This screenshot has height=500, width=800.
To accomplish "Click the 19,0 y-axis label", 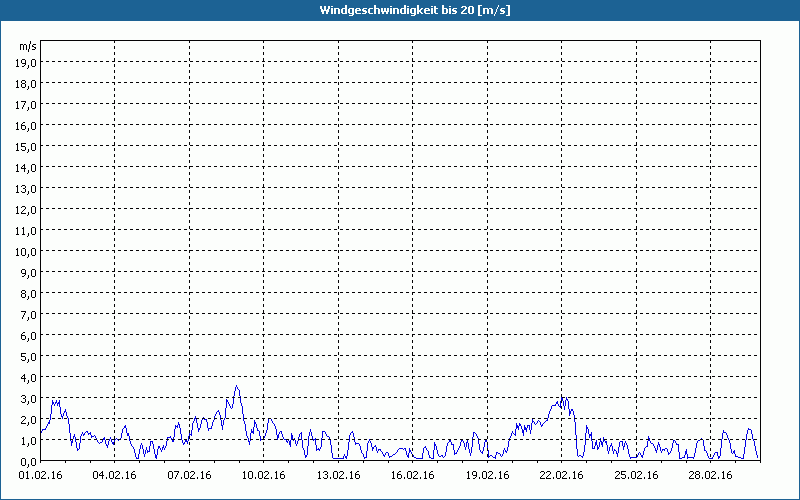I will tap(26, 63).
